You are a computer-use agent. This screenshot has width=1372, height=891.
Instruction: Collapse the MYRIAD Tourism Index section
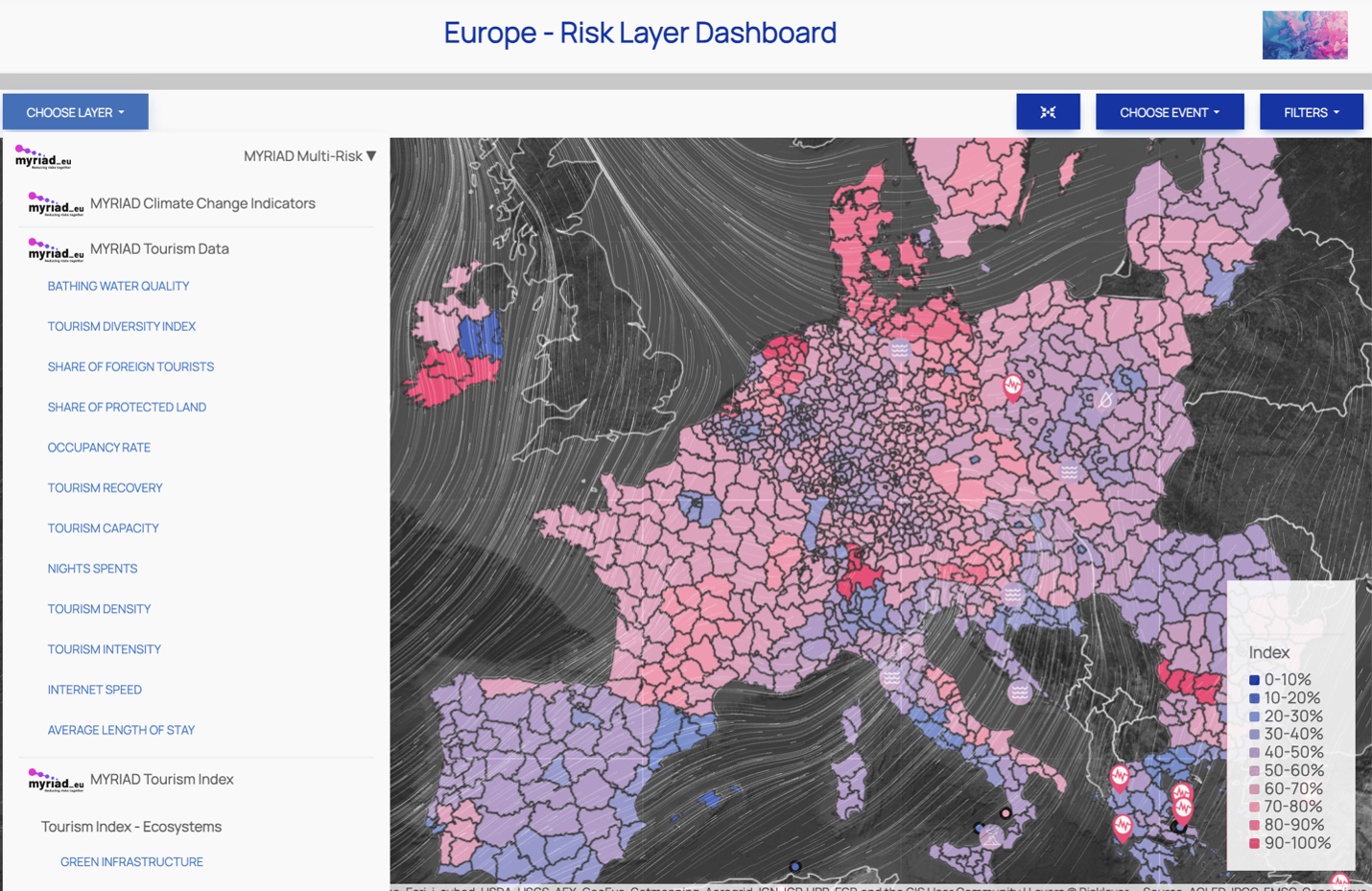161,779
